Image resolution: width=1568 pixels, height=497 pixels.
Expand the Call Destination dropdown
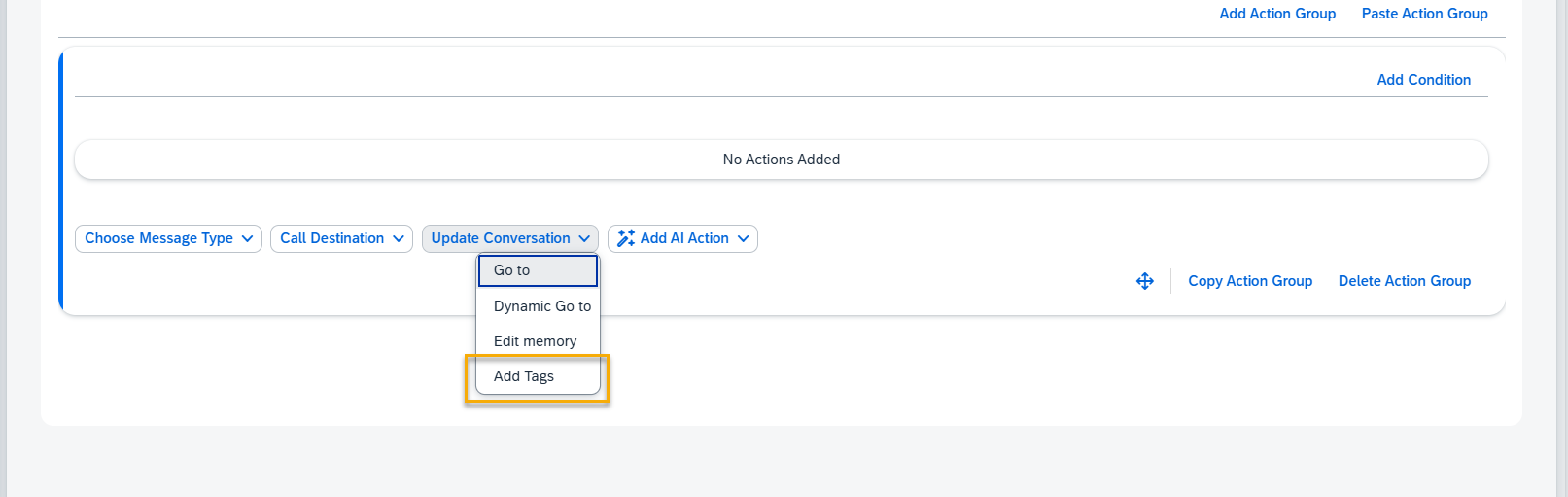pyautogui.click(x=331, y=238)
